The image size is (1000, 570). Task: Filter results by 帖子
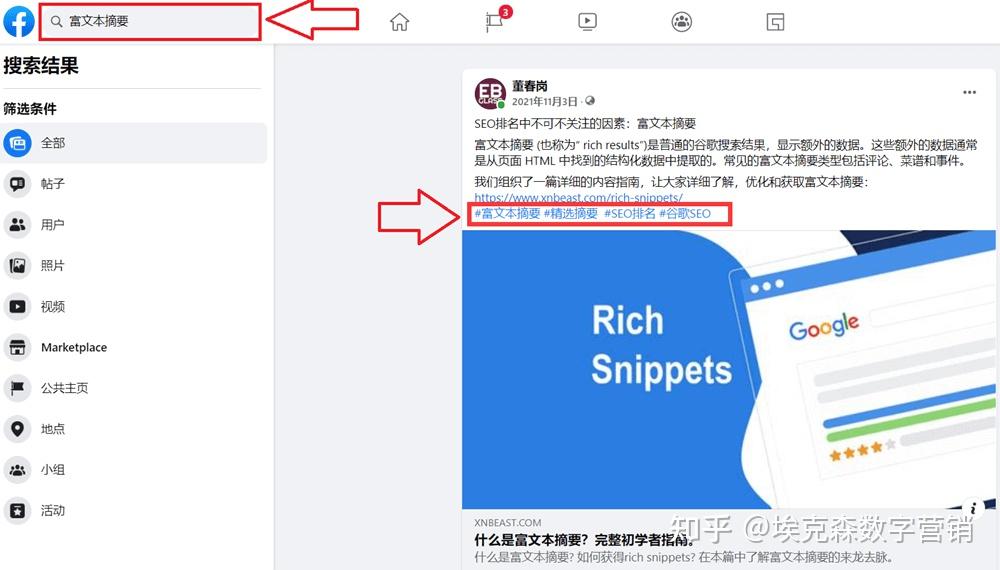[x=134, y=184]
